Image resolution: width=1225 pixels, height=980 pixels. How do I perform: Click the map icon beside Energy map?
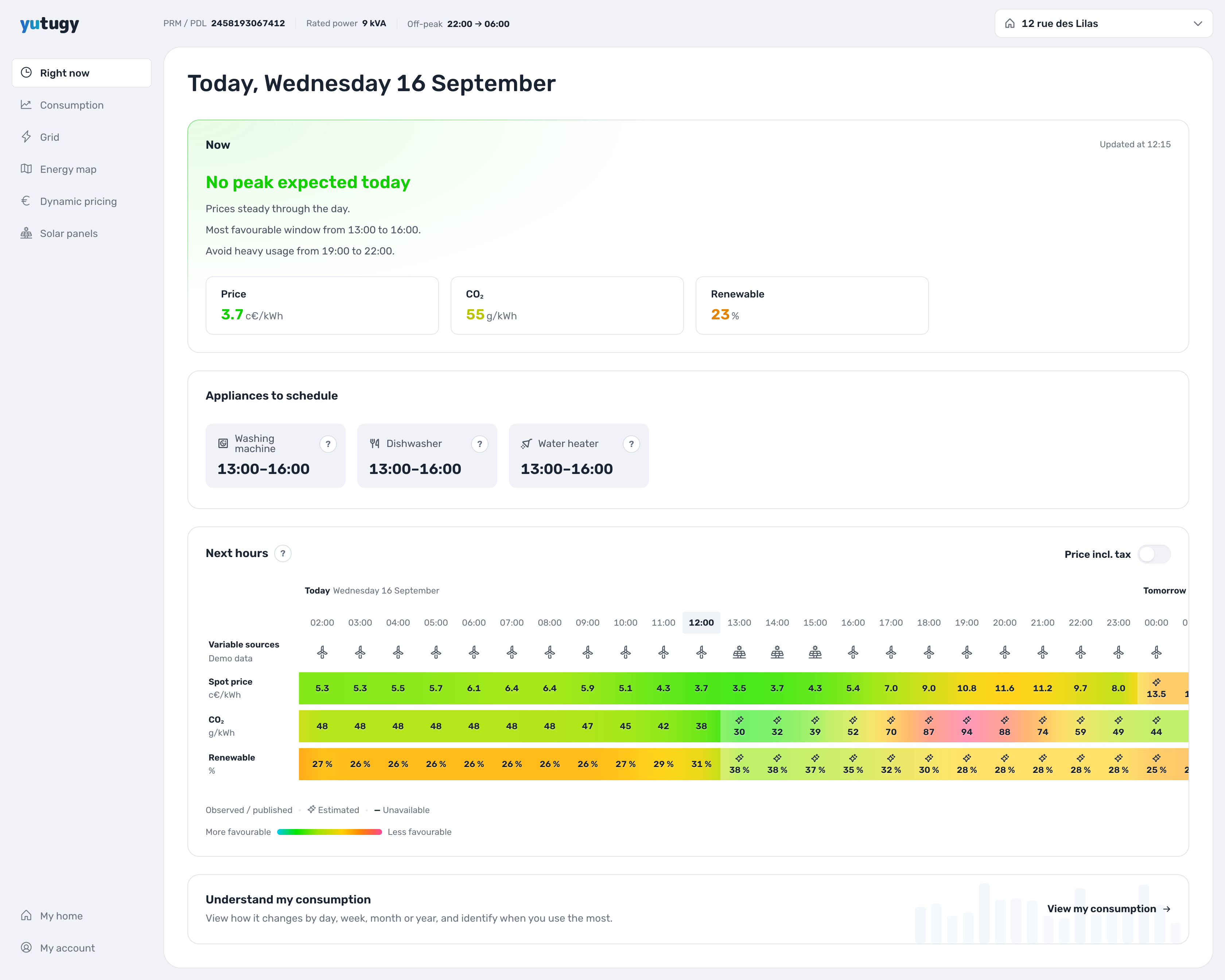pyautogui.click(x=26, y=169)
